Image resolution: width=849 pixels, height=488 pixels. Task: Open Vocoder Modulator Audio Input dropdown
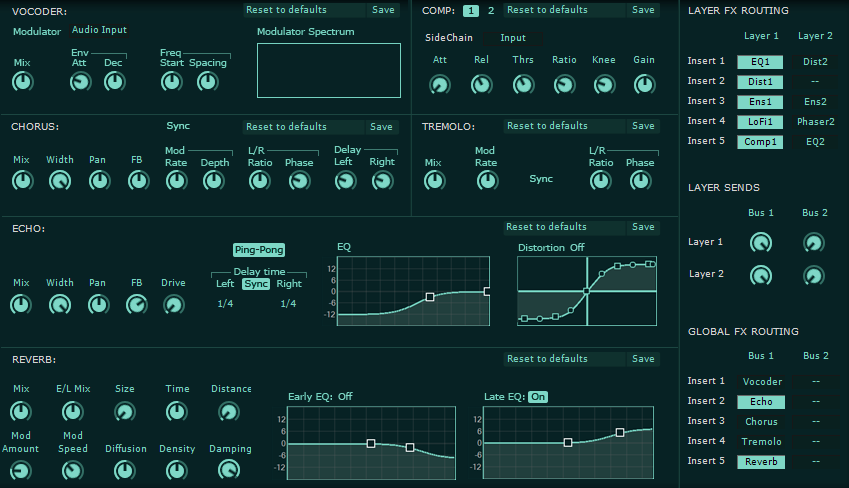pos(100,30)
